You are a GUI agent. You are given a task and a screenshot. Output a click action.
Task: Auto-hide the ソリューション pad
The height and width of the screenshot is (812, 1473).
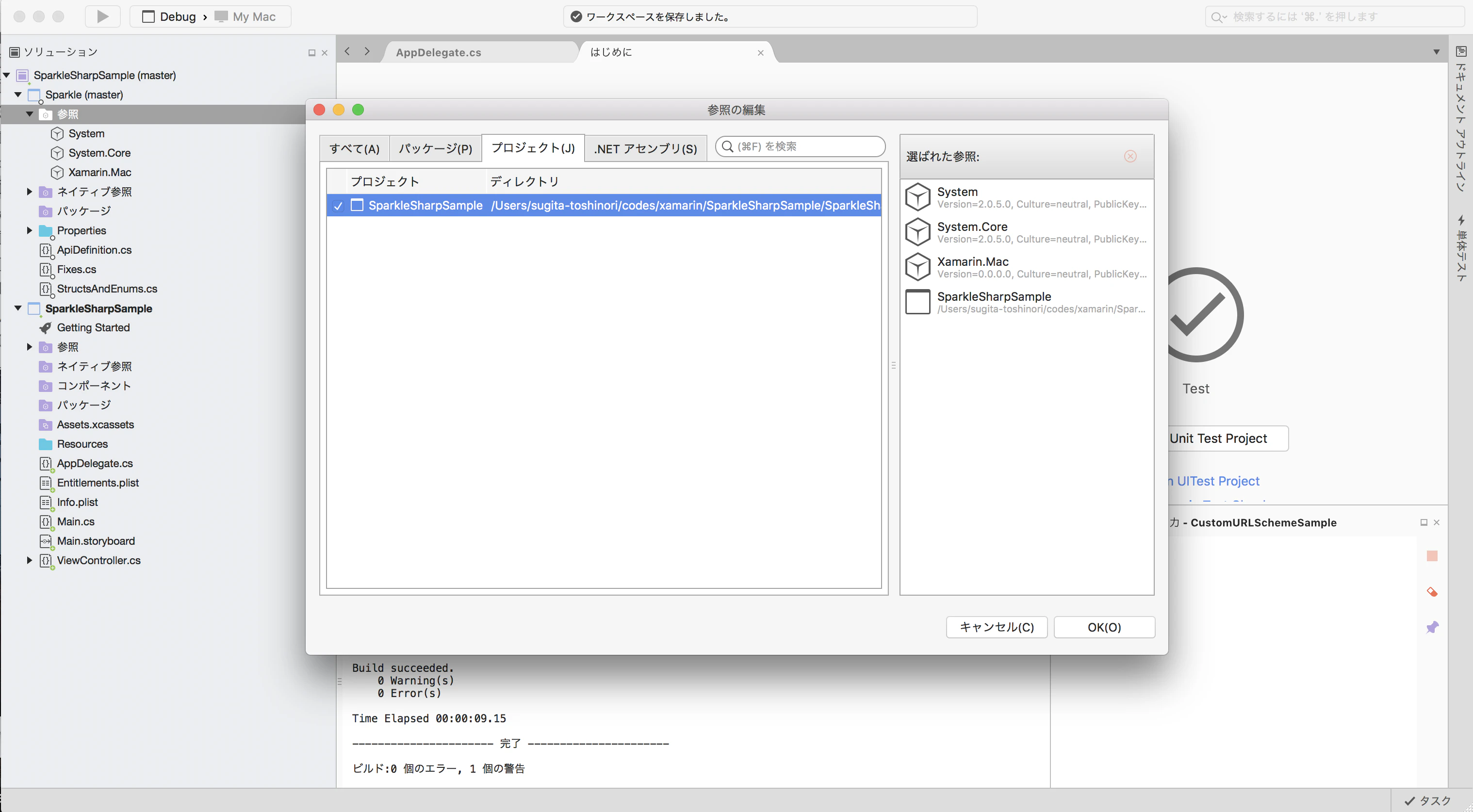[311, 52]
